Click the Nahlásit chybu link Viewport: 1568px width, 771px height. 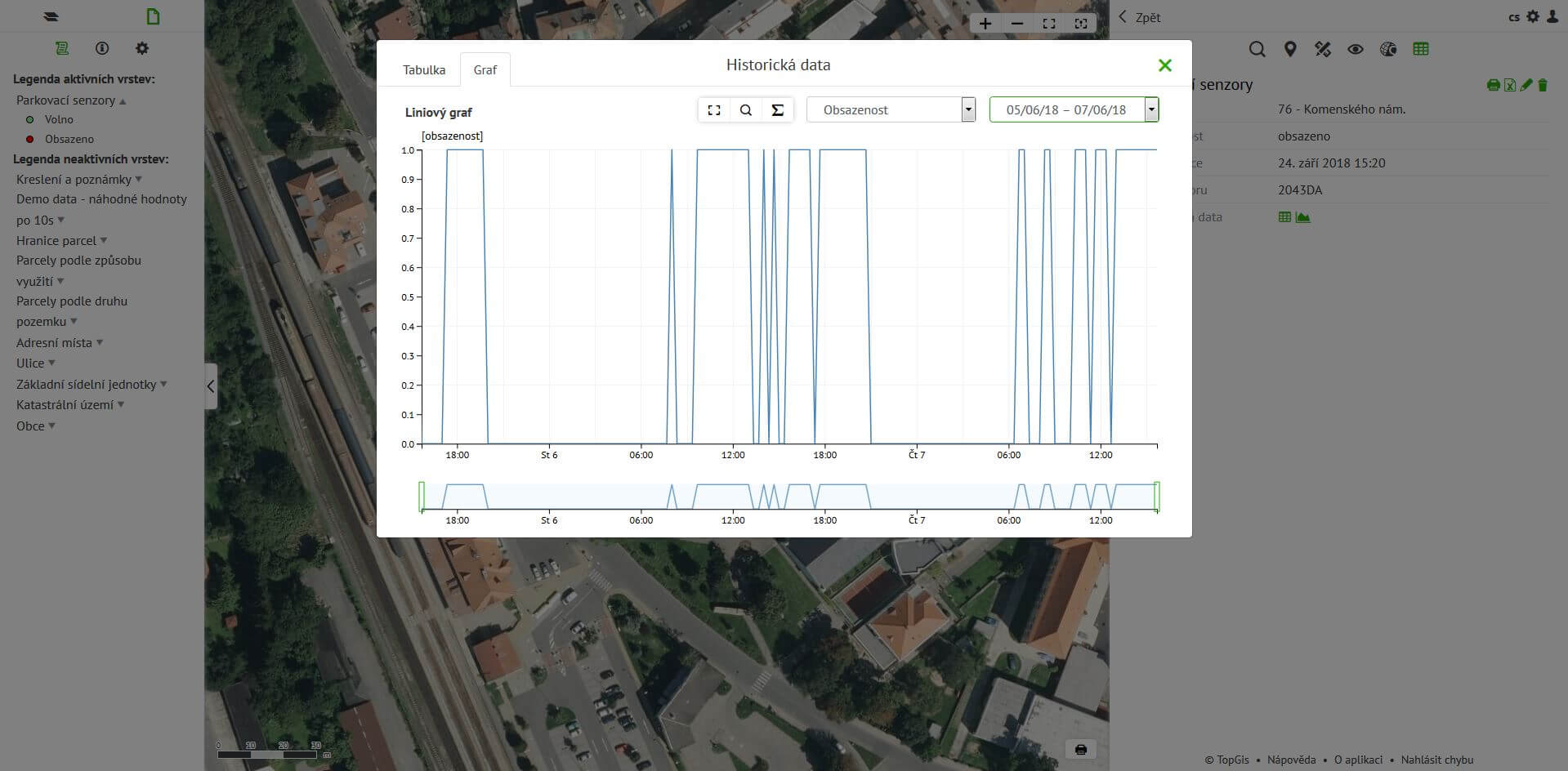tap(1437, 760)
